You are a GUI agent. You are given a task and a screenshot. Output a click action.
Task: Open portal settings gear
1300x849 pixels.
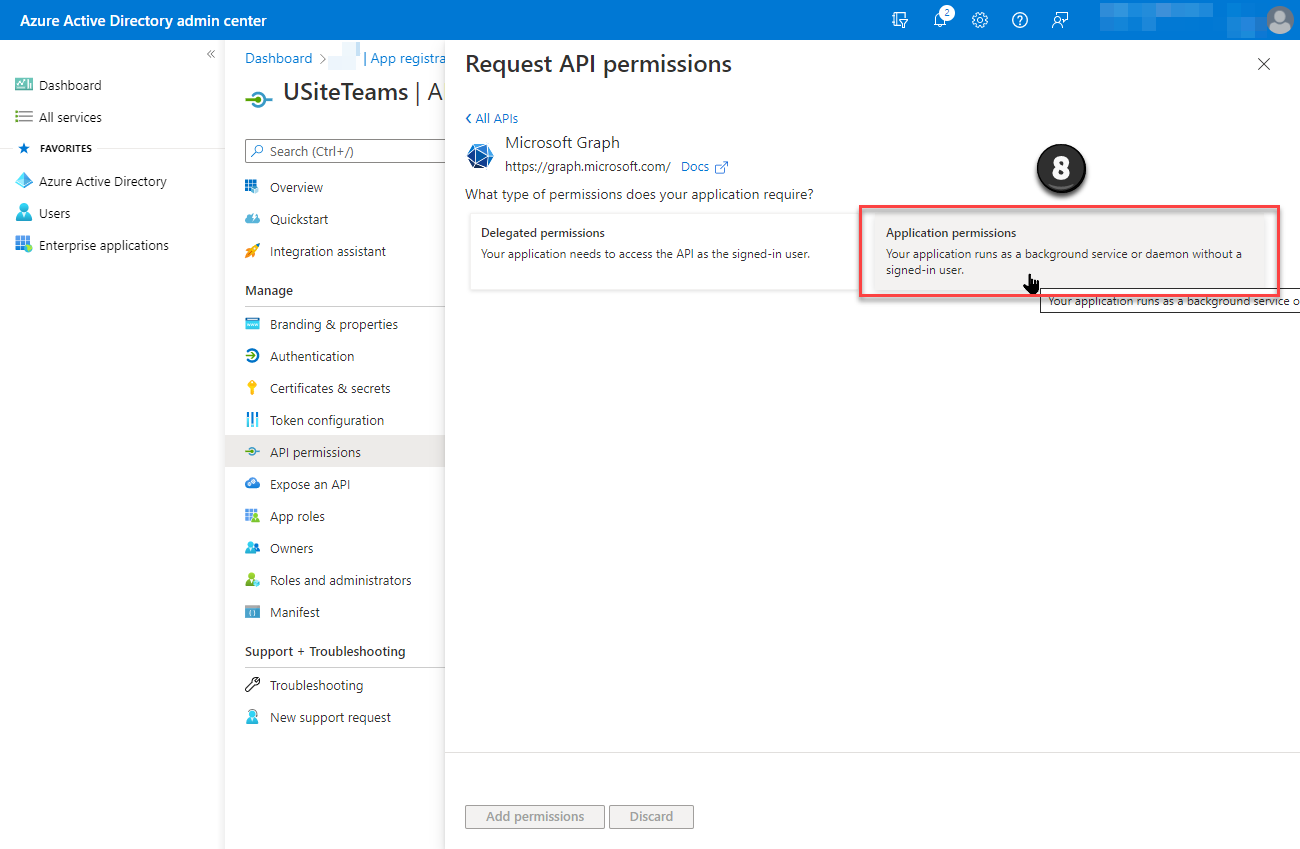coord(980,20)
